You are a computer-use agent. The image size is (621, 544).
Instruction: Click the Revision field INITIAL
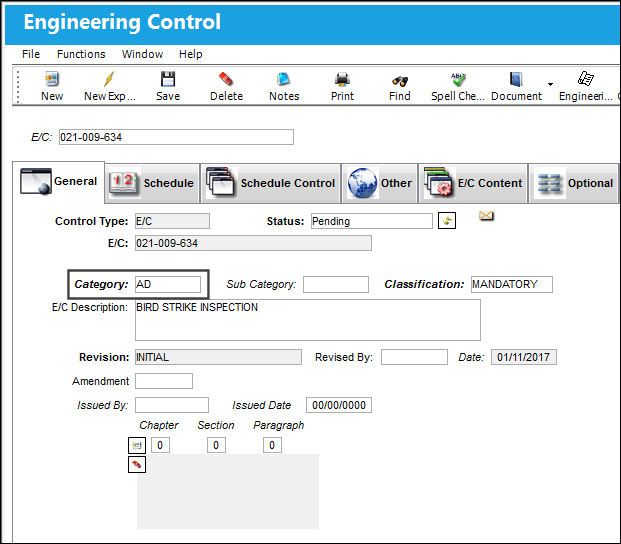coord(218,357)
